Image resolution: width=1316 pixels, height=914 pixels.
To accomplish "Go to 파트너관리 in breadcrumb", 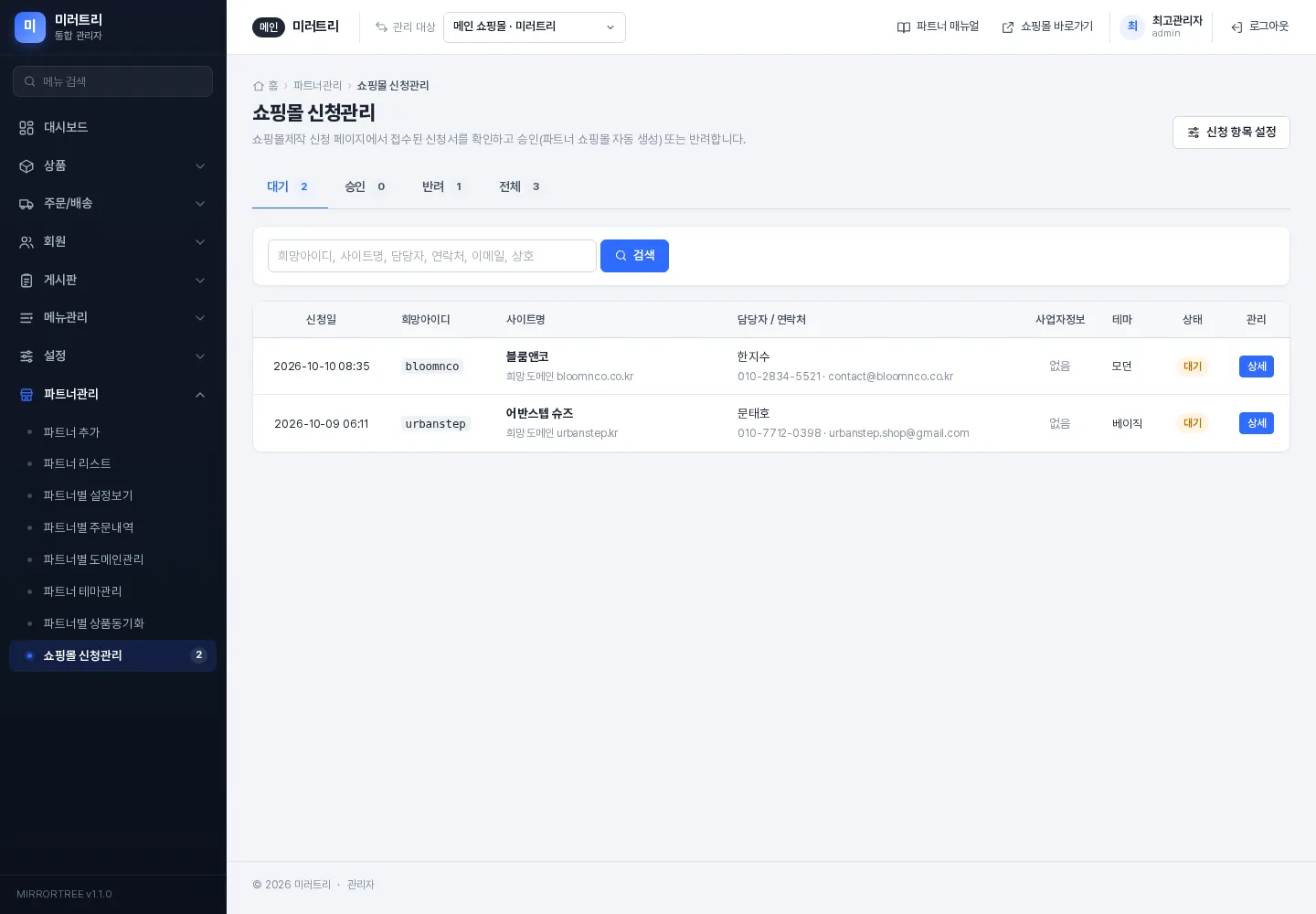I will tap(317, 86).
